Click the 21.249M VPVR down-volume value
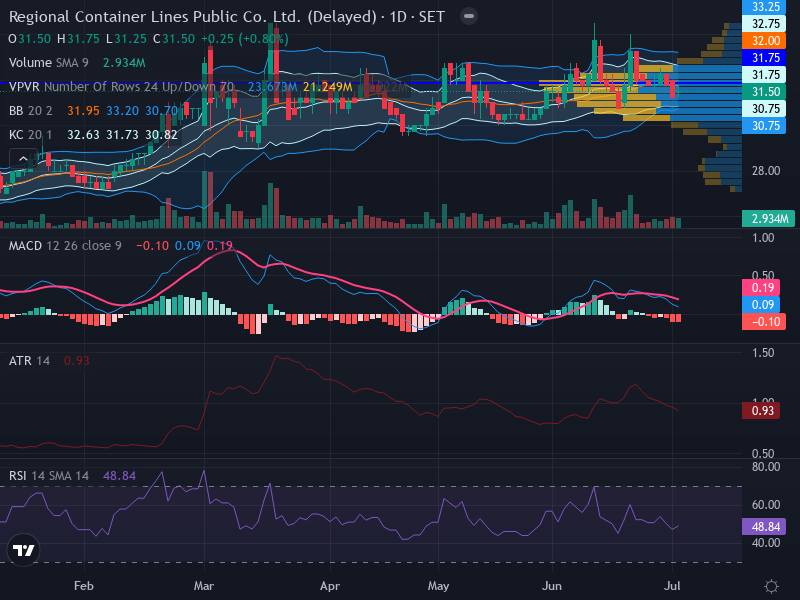 pyautogui.click(x=328, y=87)
